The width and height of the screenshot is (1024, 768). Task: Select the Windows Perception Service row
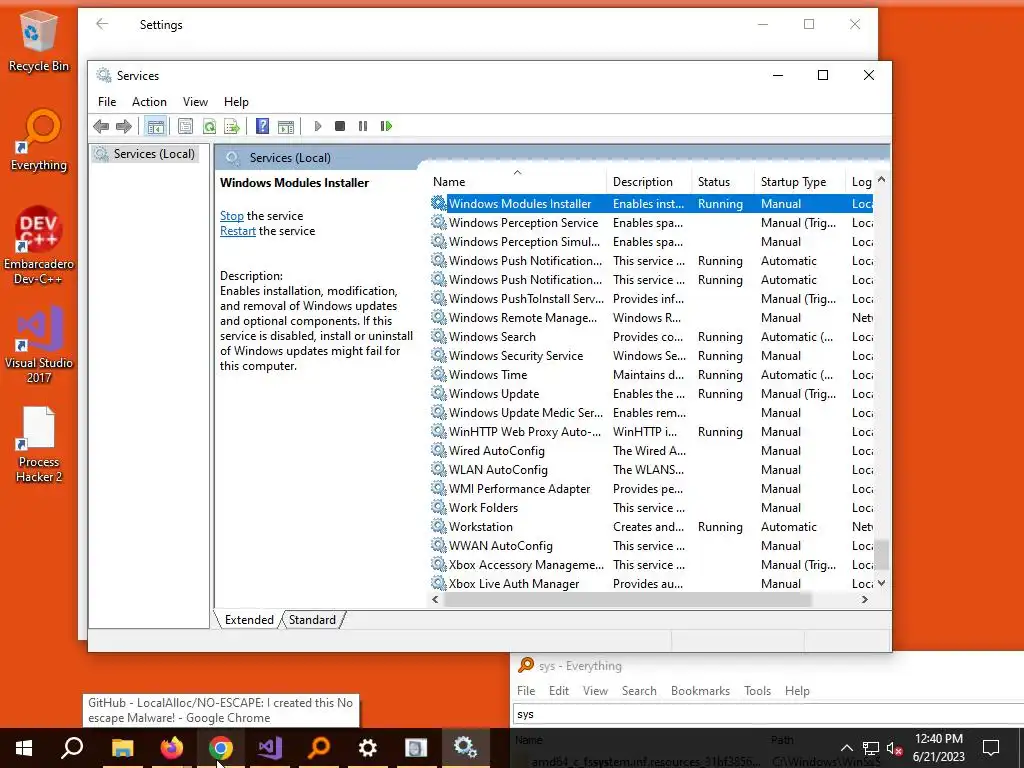(651, 223)
